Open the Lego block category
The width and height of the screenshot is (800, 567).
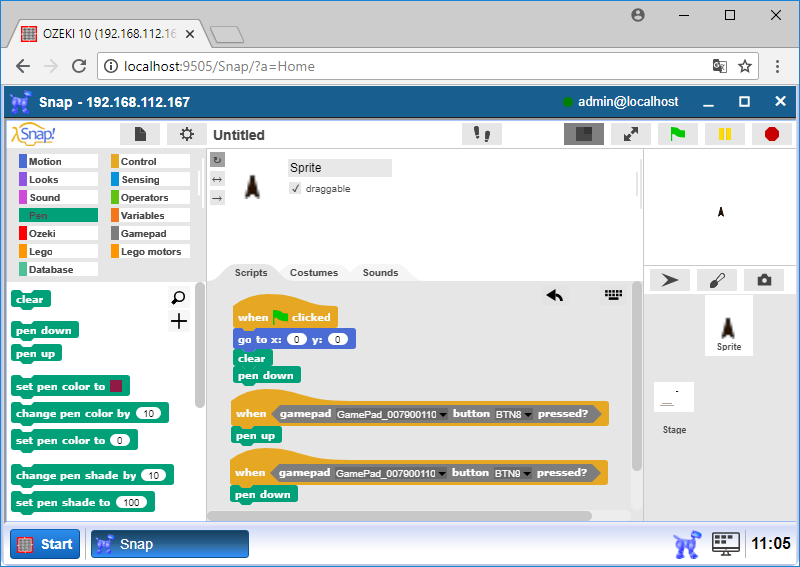tap(58, 251)
